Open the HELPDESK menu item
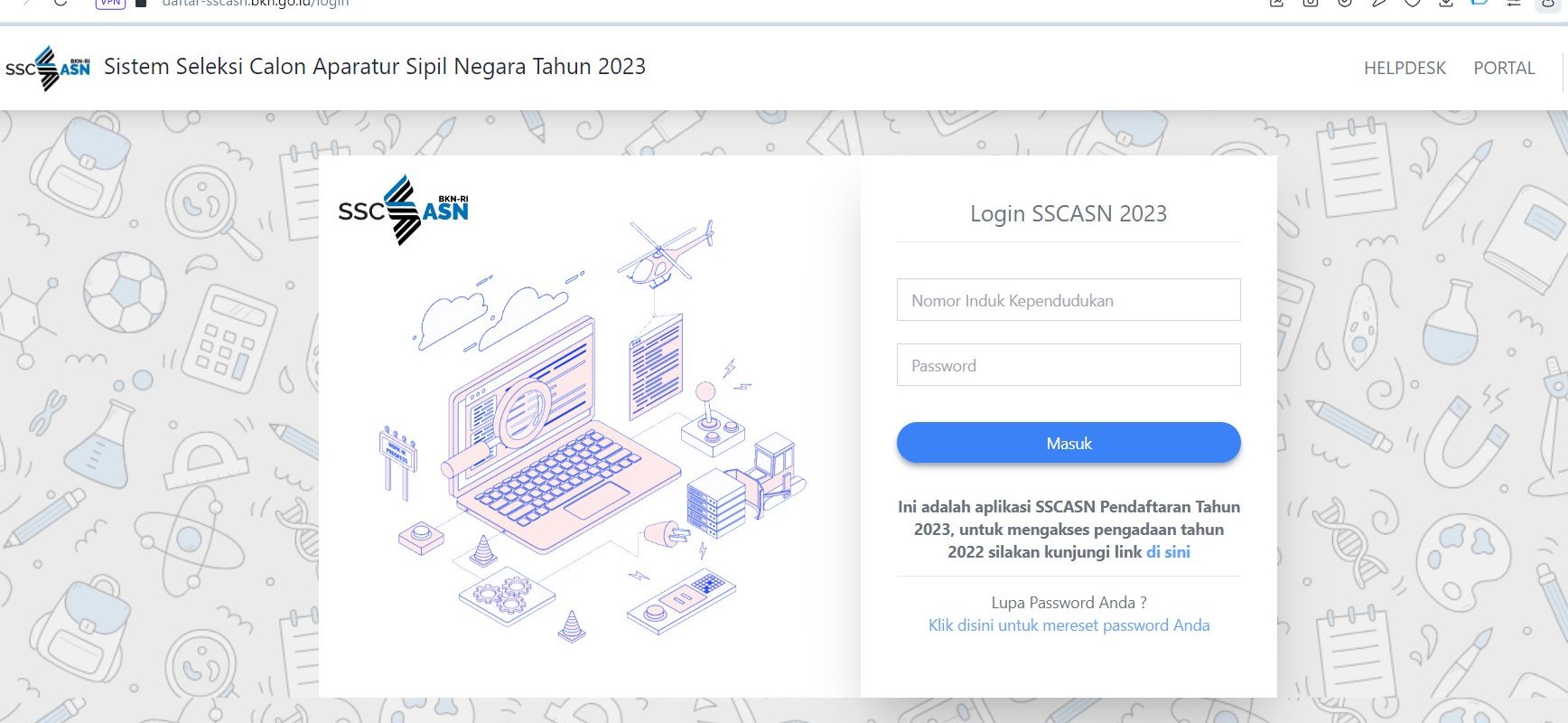 point(1405,68)
